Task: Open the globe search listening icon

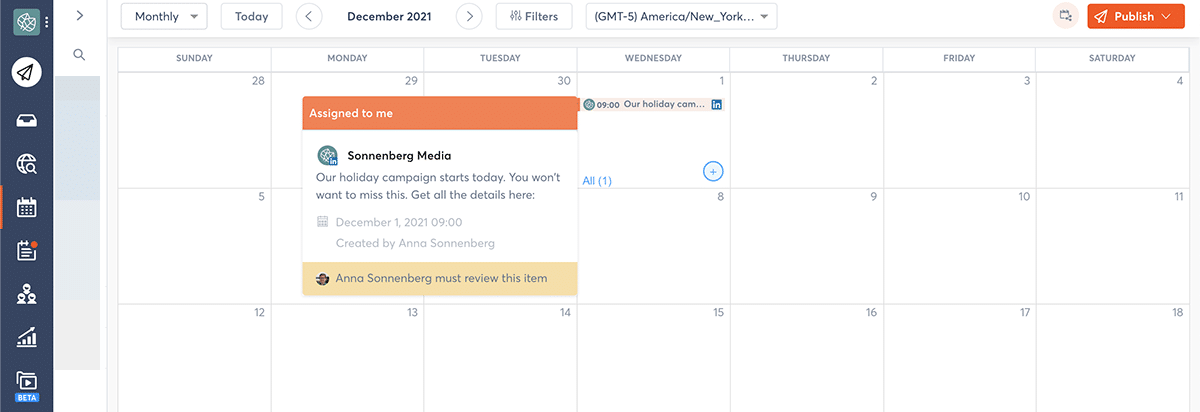Action: 26,165
